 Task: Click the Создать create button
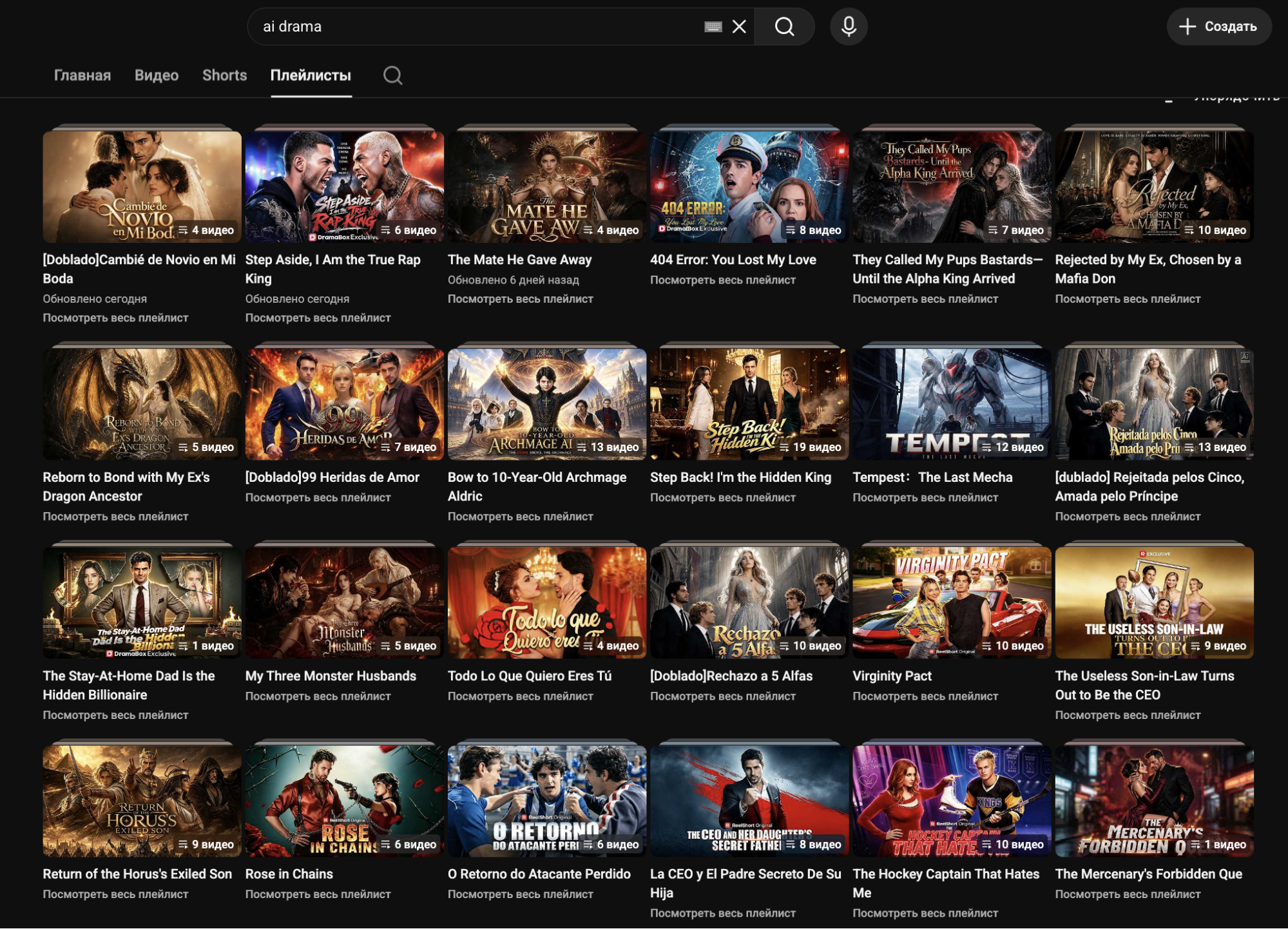tap(1218, 26)
